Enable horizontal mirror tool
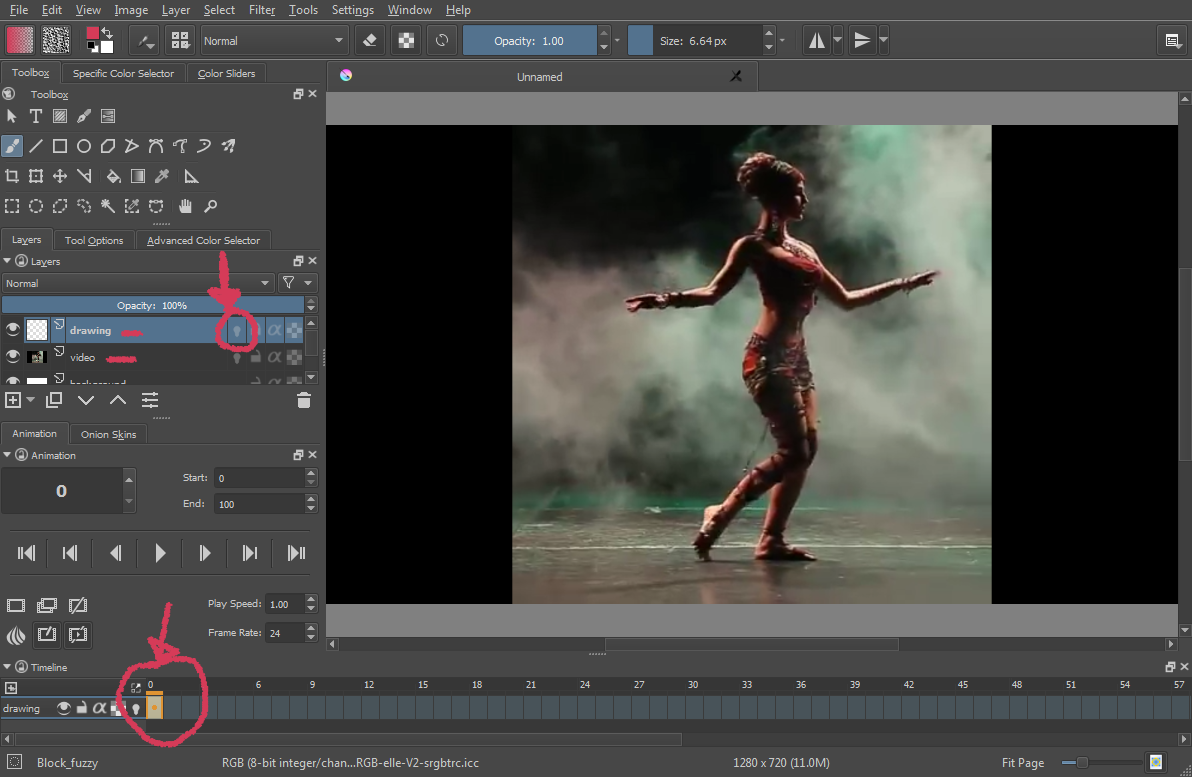Screen dimensions: 1192x777 click(x=817, y=41)
